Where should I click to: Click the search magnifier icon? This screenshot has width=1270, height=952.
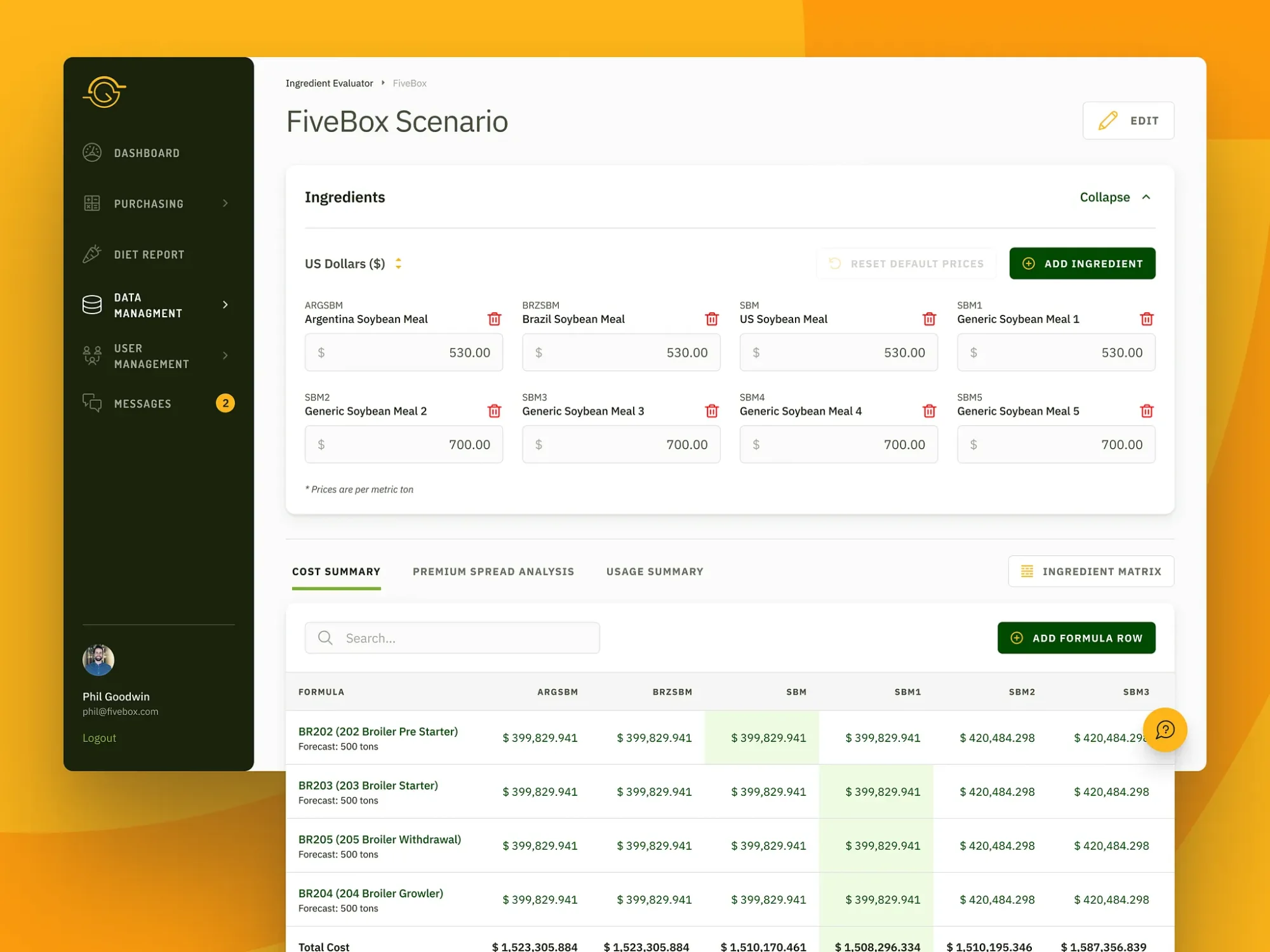[325, 638]
